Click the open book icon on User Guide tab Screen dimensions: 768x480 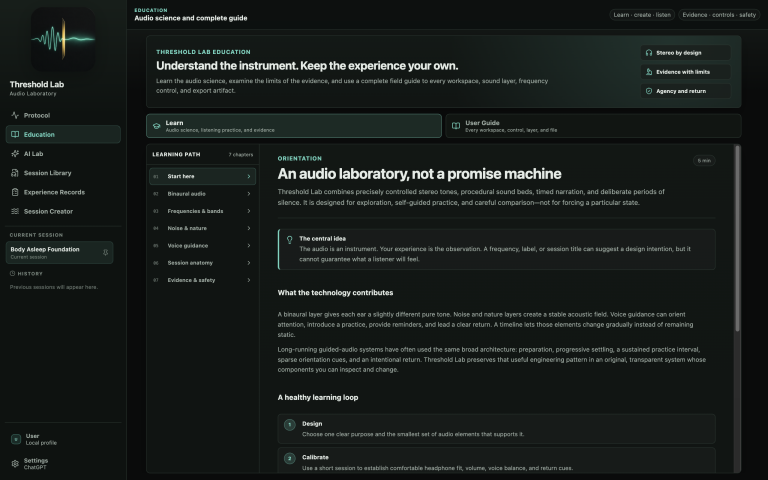coord(456,126)
